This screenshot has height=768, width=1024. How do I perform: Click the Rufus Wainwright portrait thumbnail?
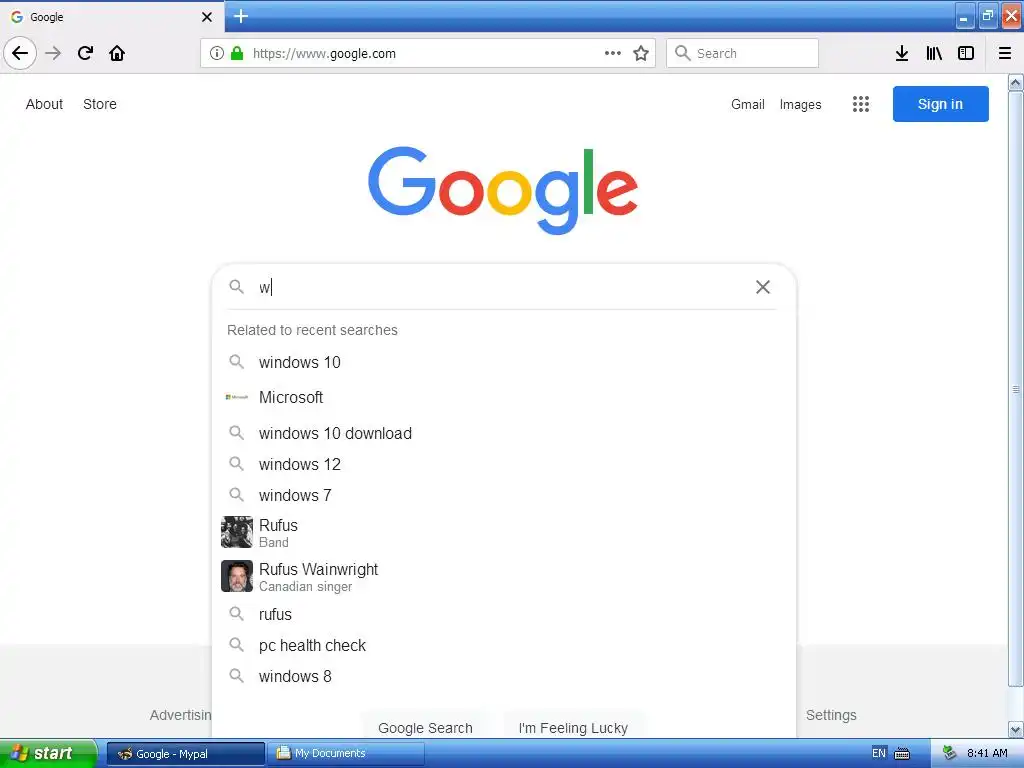click(x=236, y=576)
